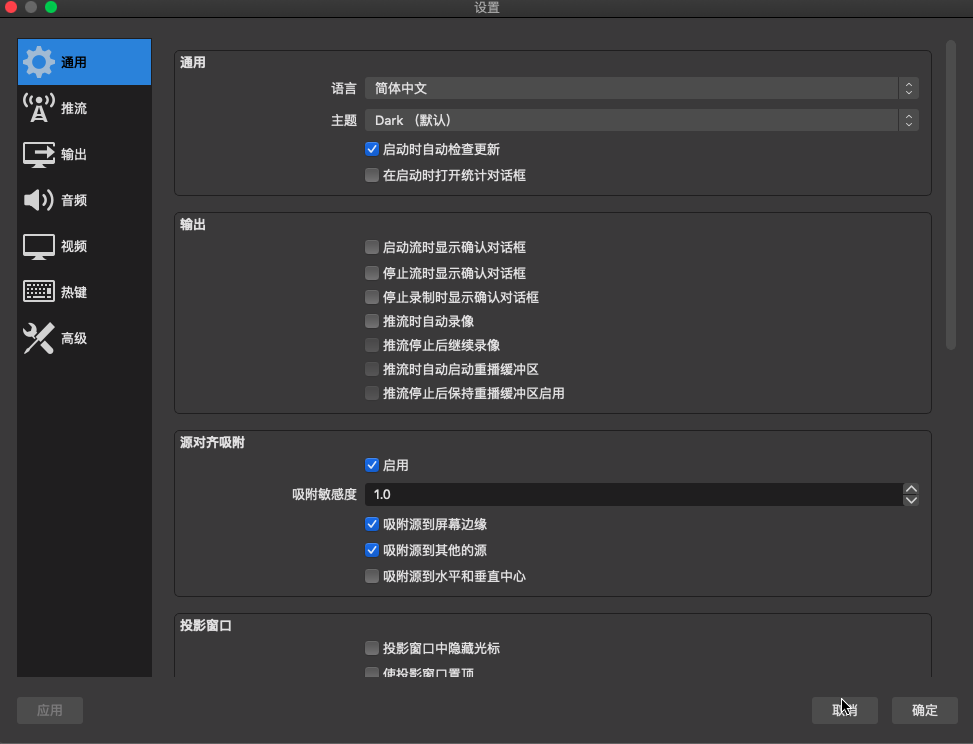This screenshot has width=973, height=744.
Task: Increase 吸附敏感度 with the up arrow
Action: click(x=910, y=489)
